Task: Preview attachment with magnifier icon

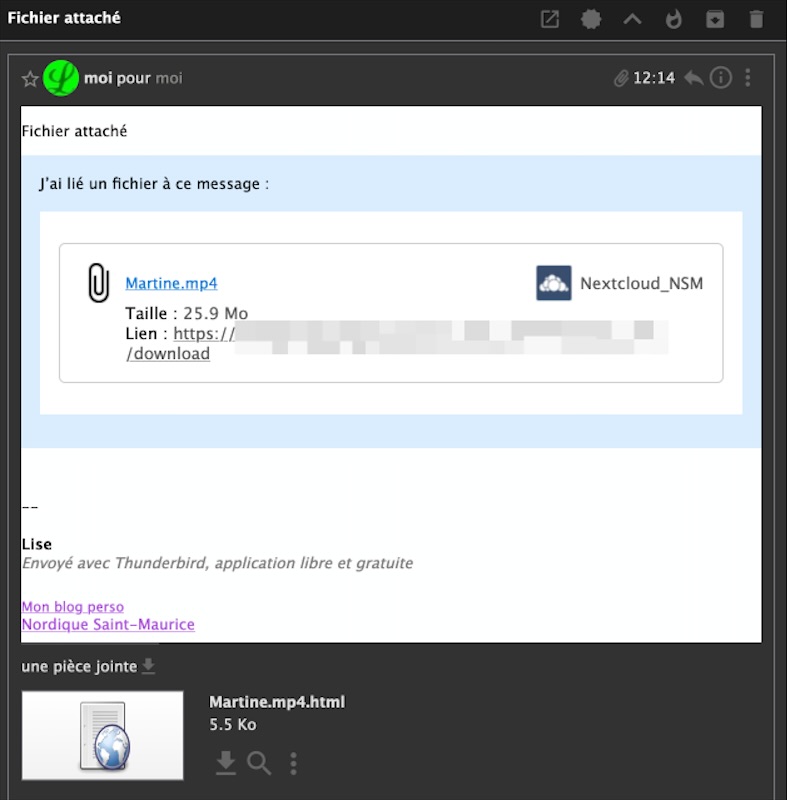Action: pyautogui.click(x=259, y=764)
